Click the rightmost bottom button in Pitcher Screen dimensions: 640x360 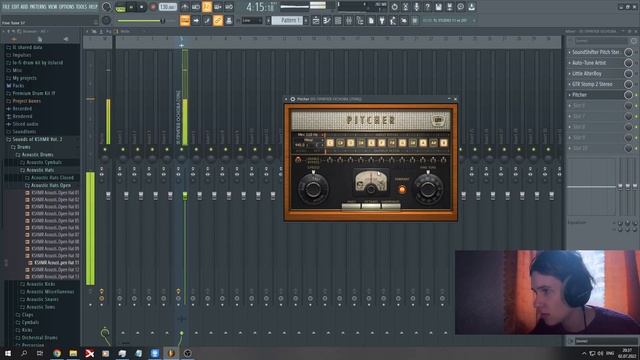(391, 205)
